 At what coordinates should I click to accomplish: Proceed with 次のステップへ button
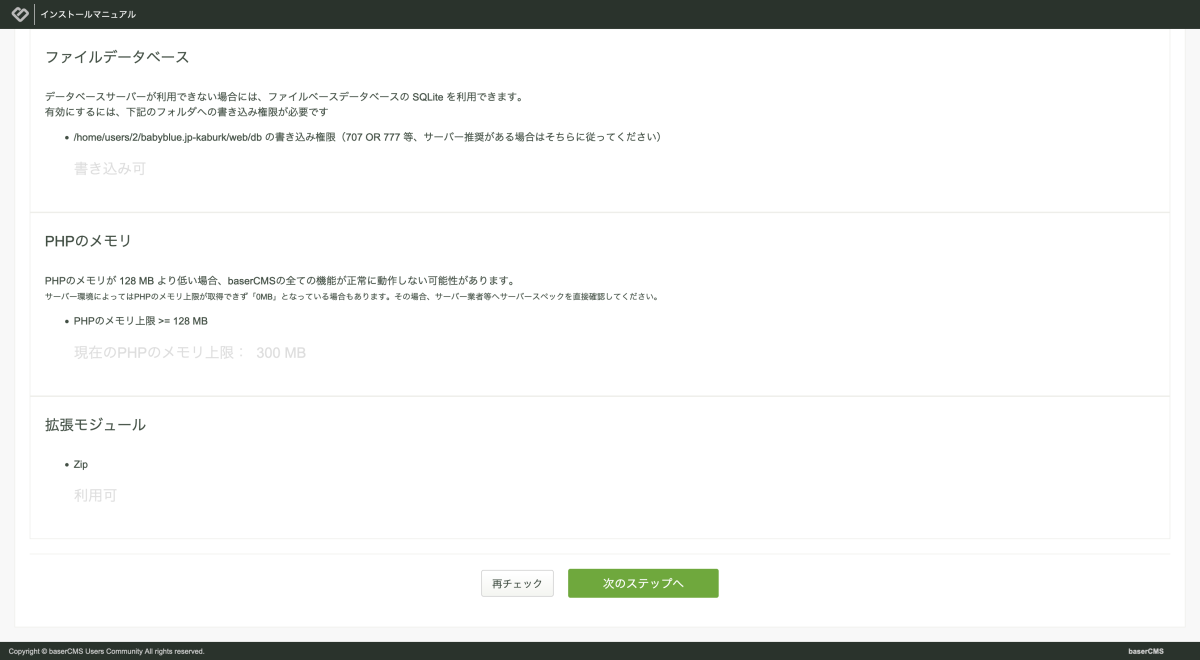pos(642,583)
